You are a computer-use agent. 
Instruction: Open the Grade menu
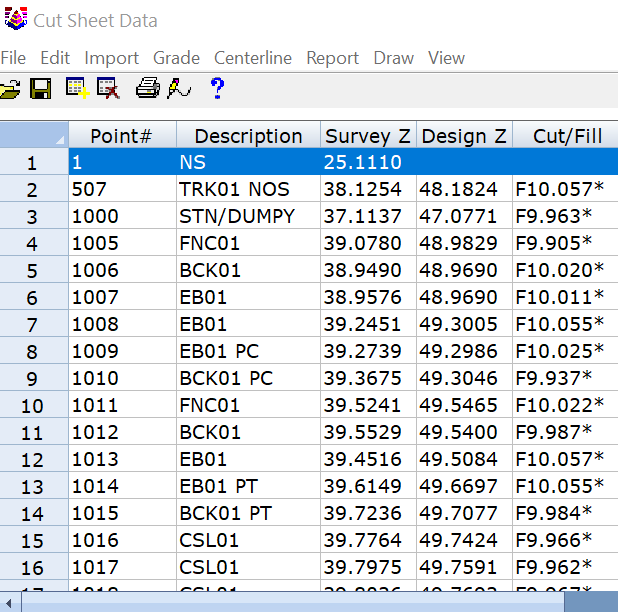point(176,58)
